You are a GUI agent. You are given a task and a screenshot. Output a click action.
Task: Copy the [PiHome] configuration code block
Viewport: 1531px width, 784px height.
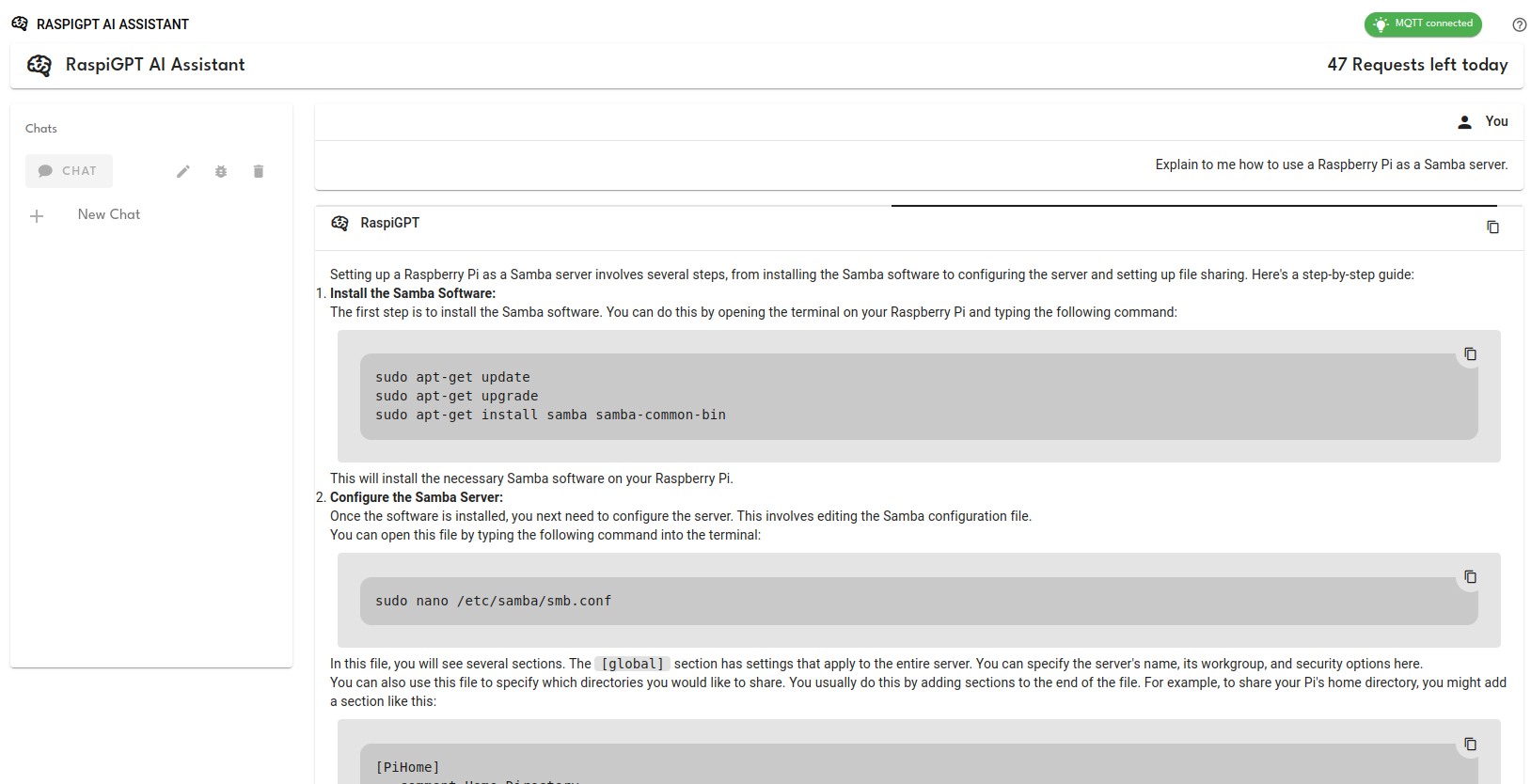pyautogui.click(x=1470, y=745)
